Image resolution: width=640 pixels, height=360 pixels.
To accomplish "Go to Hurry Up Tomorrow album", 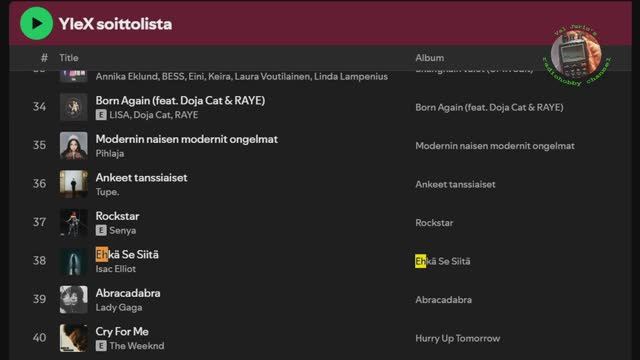I will (458, 338).
